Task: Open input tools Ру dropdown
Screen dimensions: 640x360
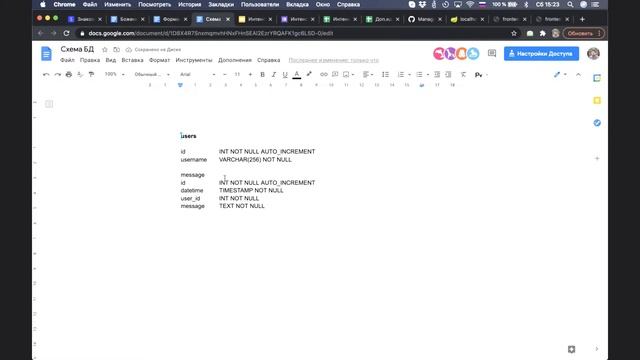Action: coord(481,75)
